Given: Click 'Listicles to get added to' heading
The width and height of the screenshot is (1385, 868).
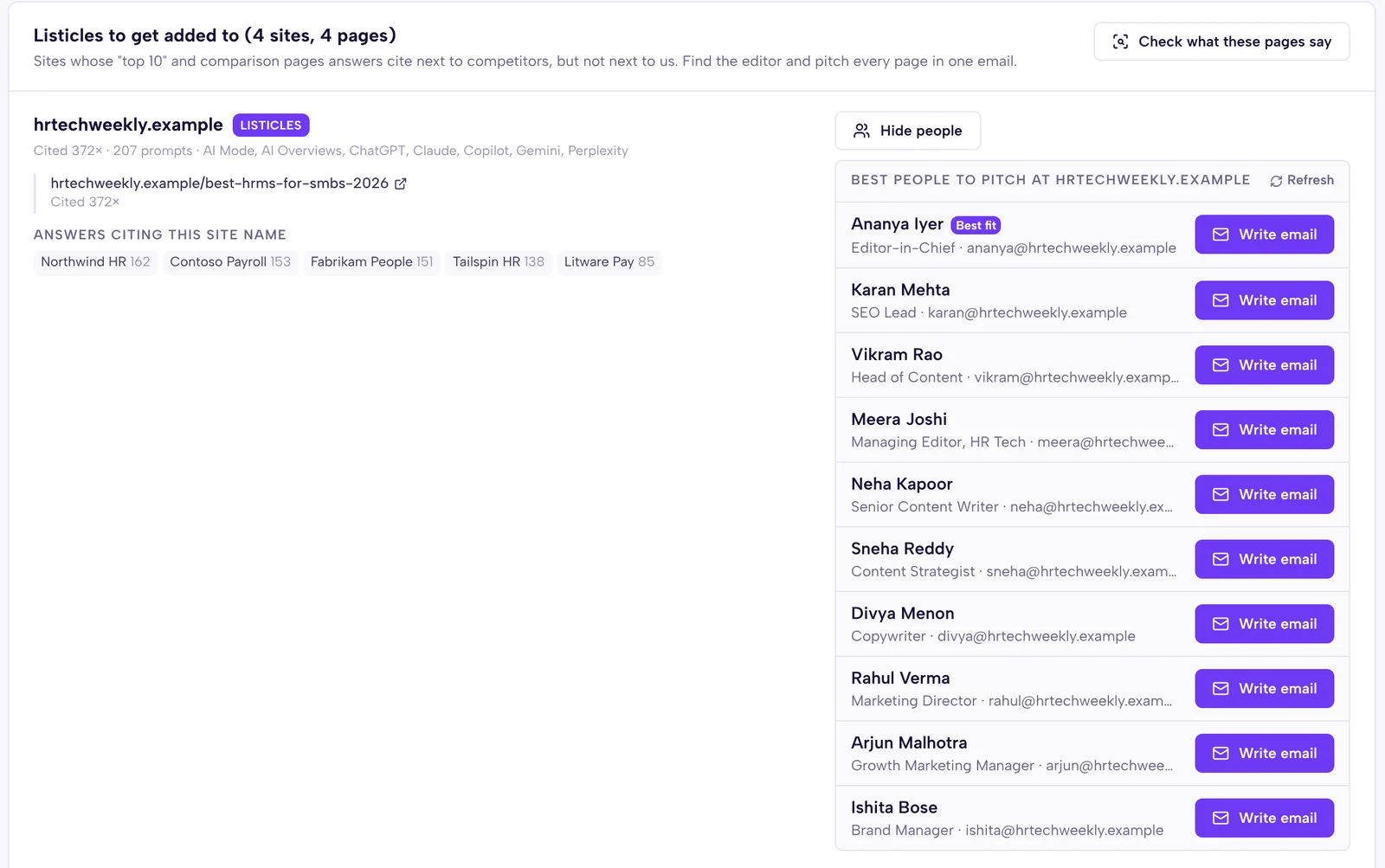Looking at the screenshot, I should coord(215,35).
